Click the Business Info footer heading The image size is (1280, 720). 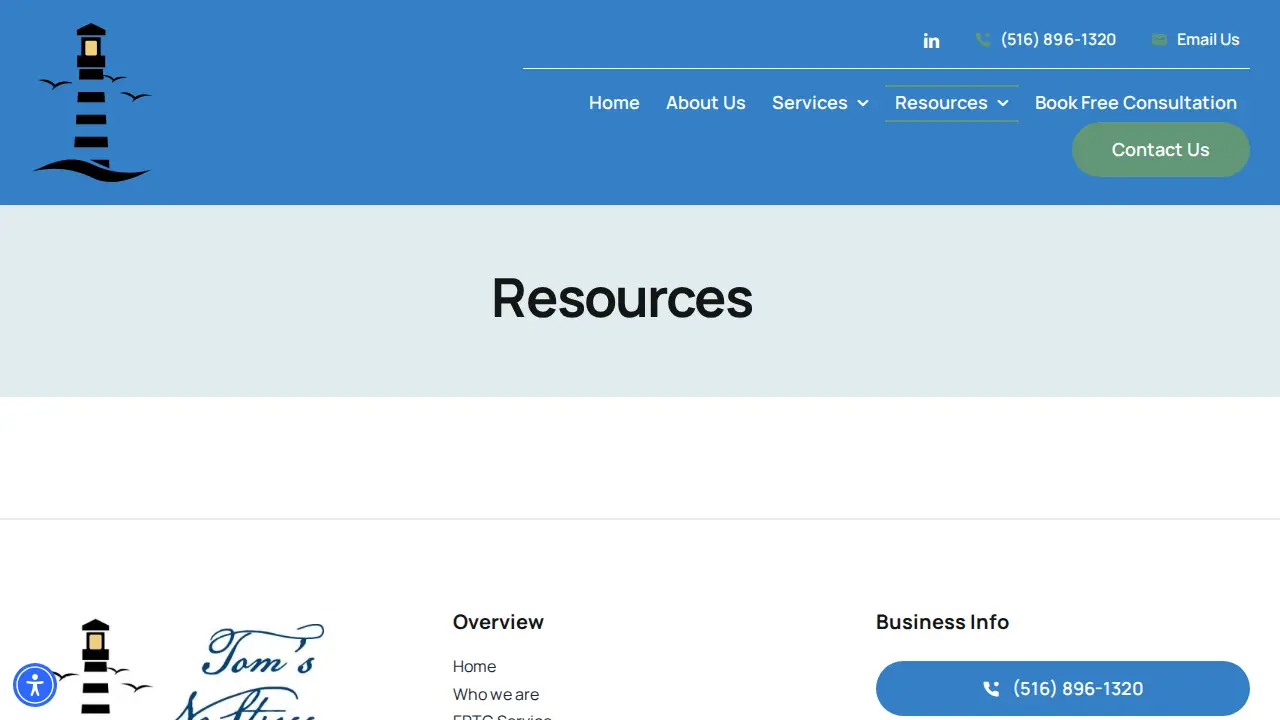point(942,622)
